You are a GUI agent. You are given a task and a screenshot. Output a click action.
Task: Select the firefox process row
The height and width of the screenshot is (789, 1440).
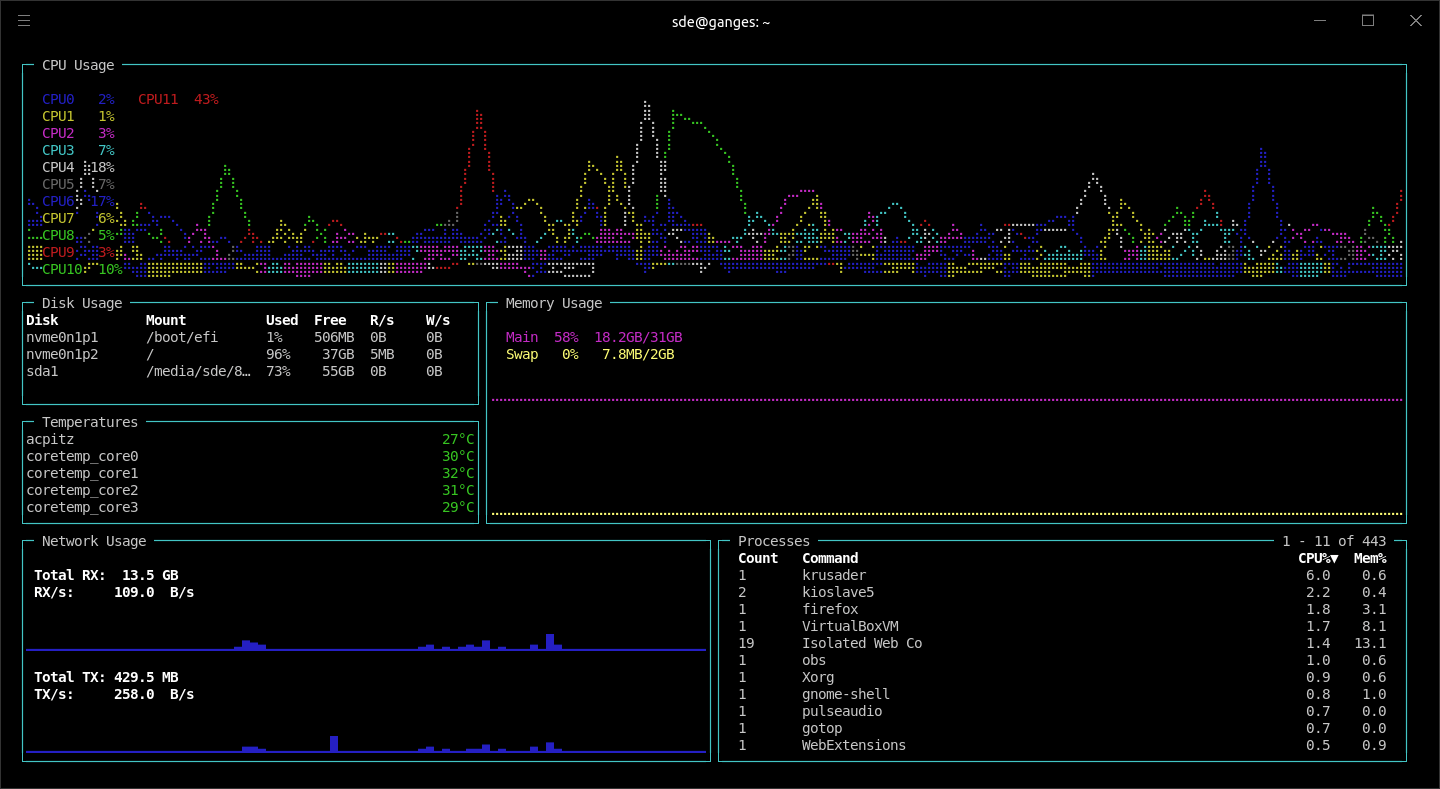coord(1062,609)
